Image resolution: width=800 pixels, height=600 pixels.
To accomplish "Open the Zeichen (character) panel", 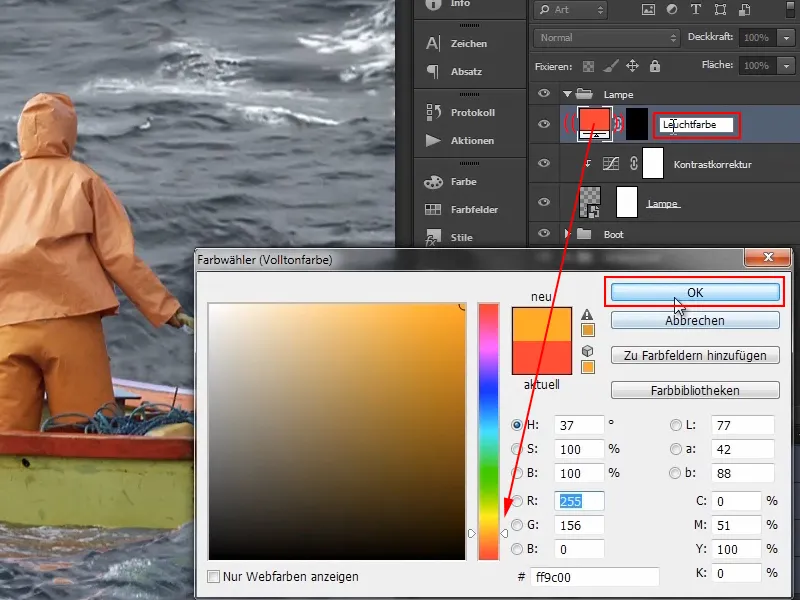I will (x=457, y=43).
